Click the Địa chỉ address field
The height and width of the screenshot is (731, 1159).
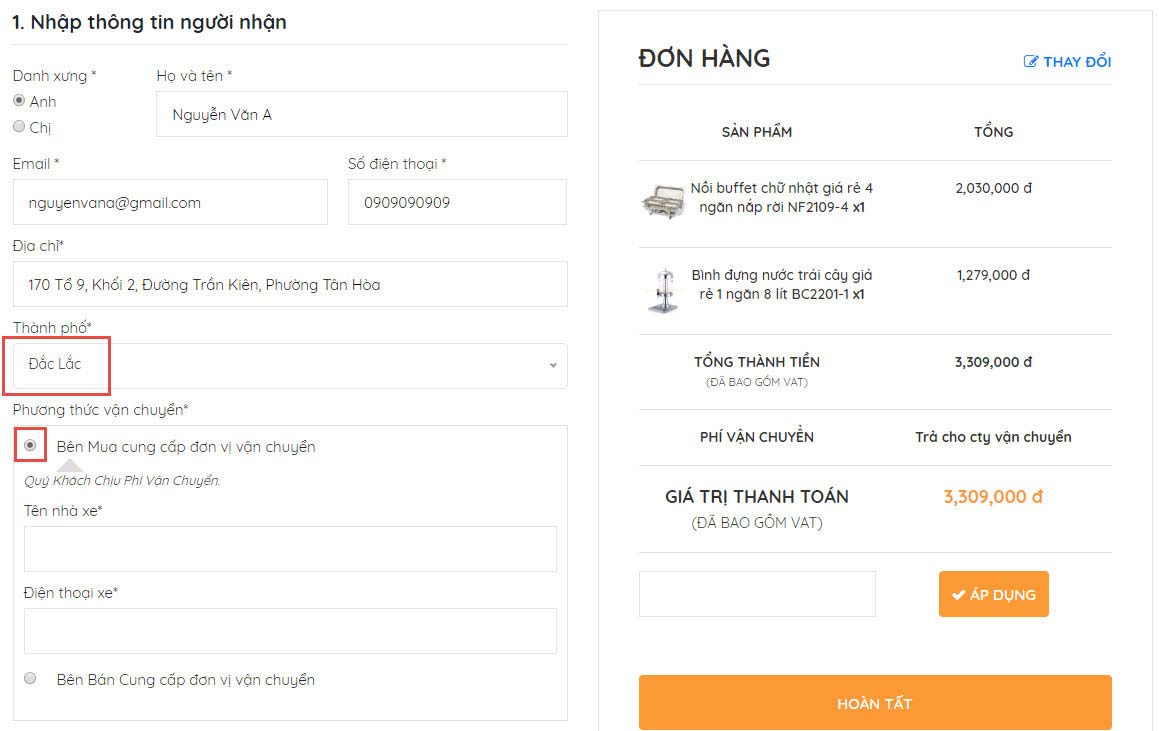(x=289, y=285)
